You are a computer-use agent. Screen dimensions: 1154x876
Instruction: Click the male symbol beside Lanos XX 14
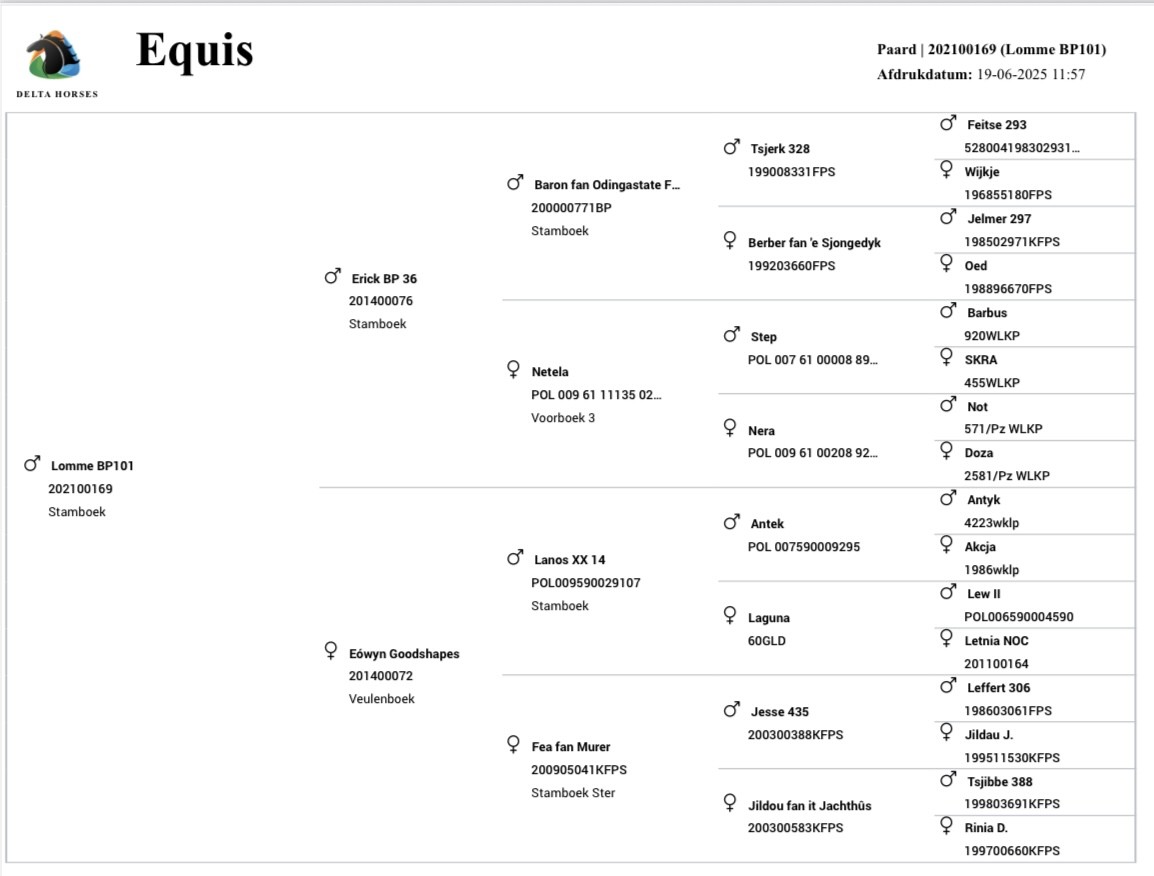tap(515, 558)
